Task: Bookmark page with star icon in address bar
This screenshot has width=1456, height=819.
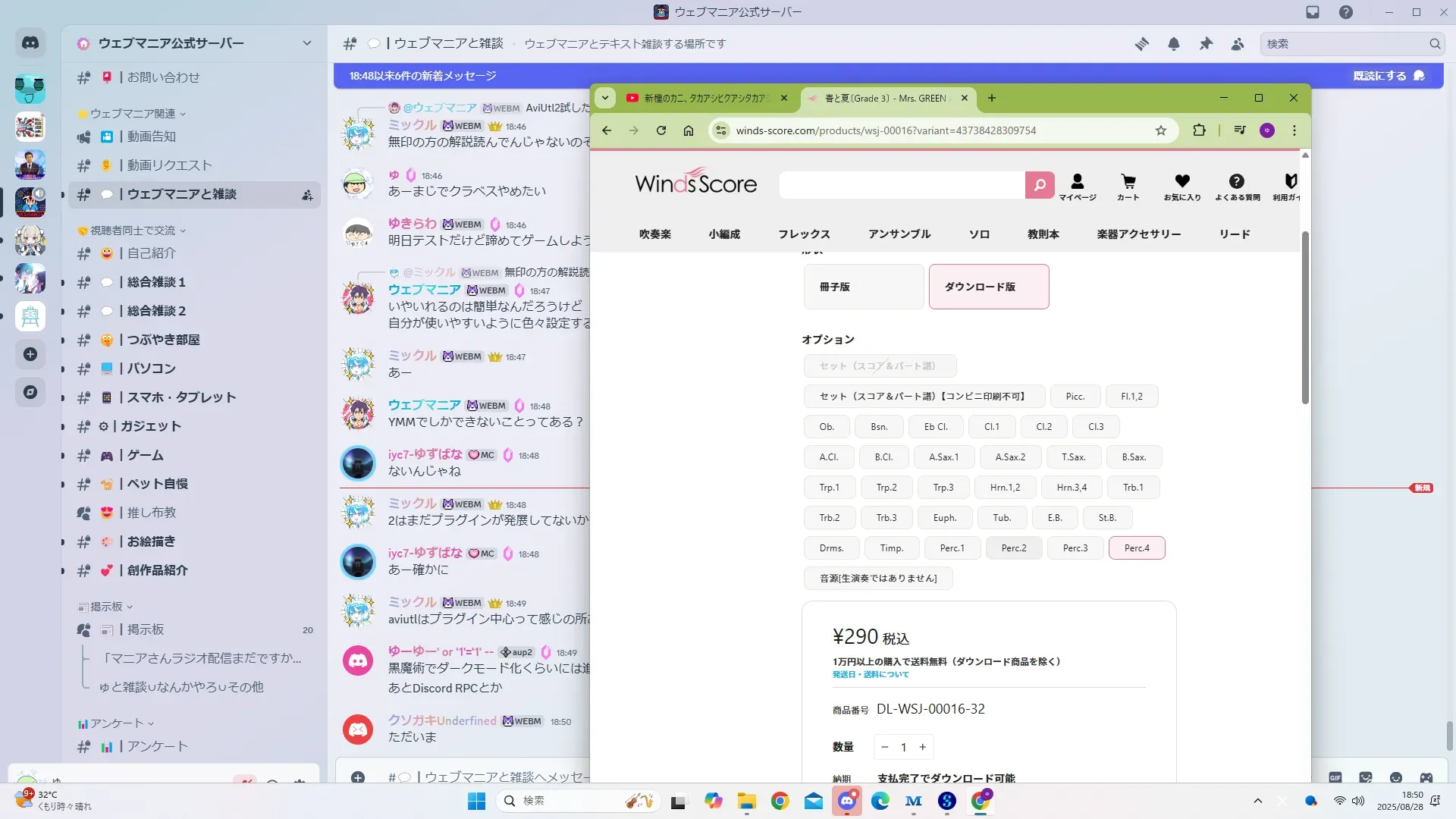Action: pos(1161,130)
